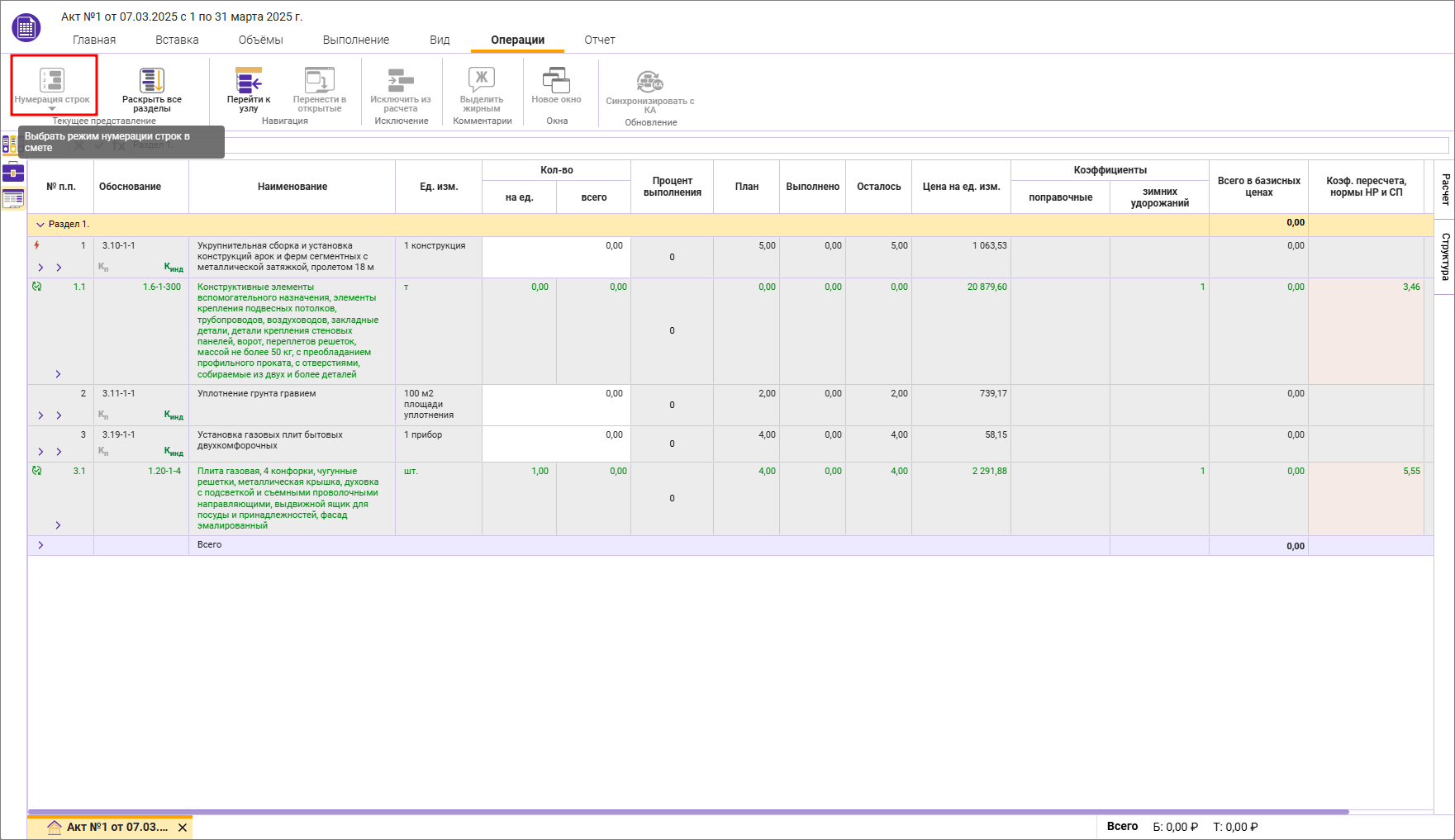Click the Перейти к узлу icon
The width and height of the screenshot is (1455, 840).
[249, 81]
